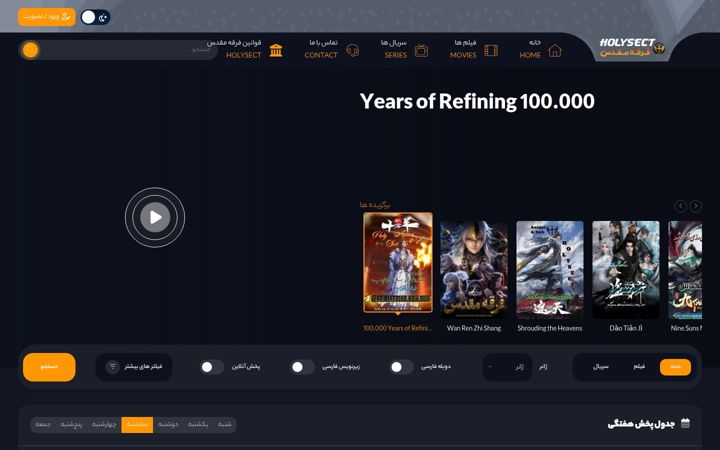Click the title 'Shrouding the Heavens'
Screen dimensions: 720x450
click(550, 328)
